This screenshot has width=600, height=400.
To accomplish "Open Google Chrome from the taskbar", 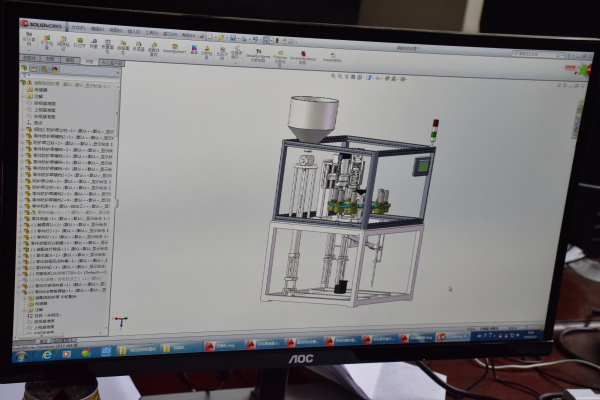I will pos(86,352).
